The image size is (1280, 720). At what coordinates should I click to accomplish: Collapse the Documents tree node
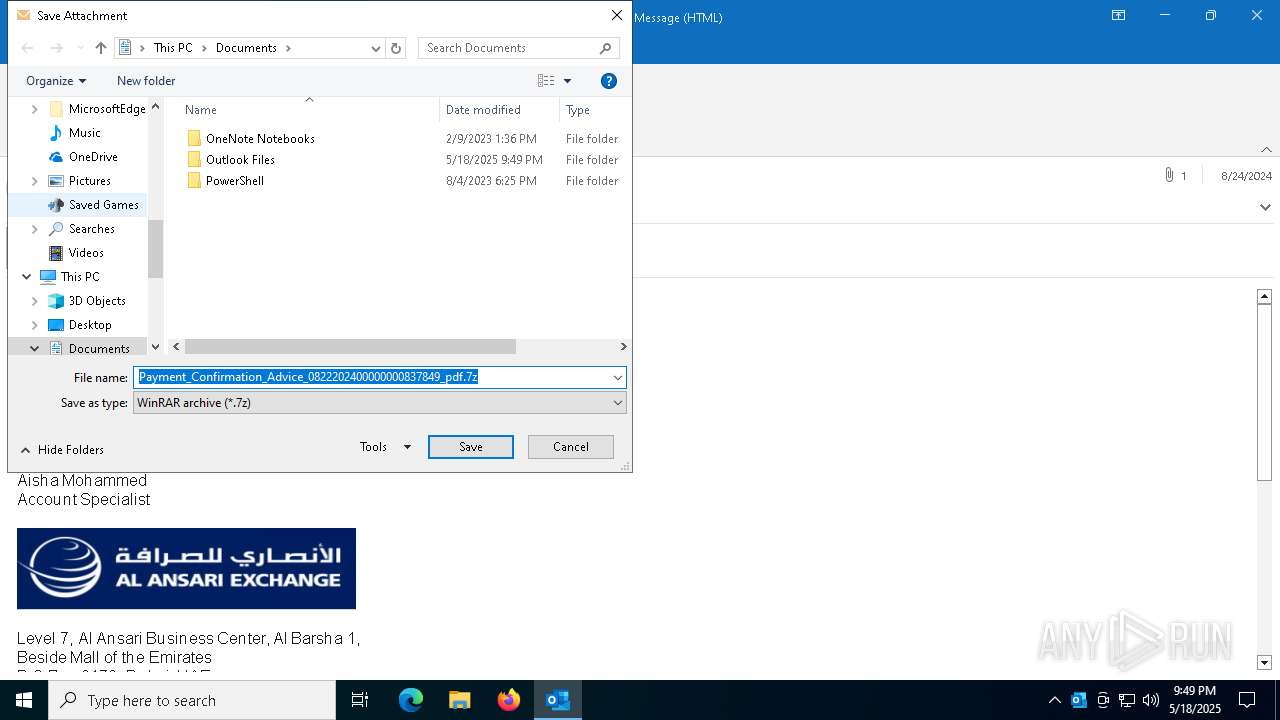click(35, 349)
